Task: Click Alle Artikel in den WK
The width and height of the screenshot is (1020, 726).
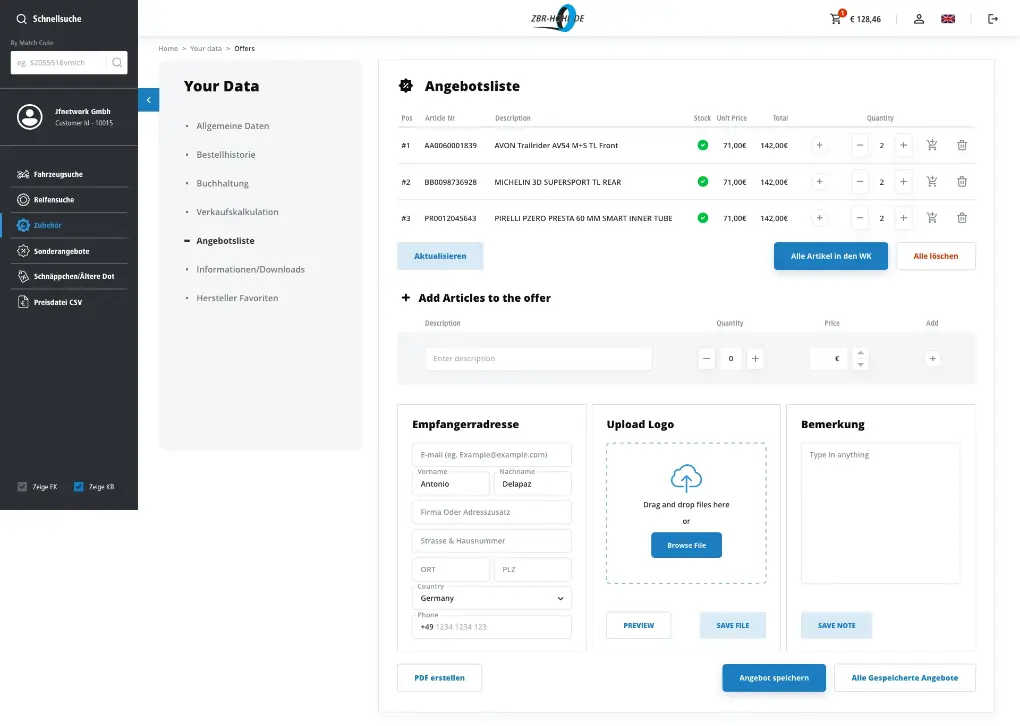Action: tap(831, 256)
